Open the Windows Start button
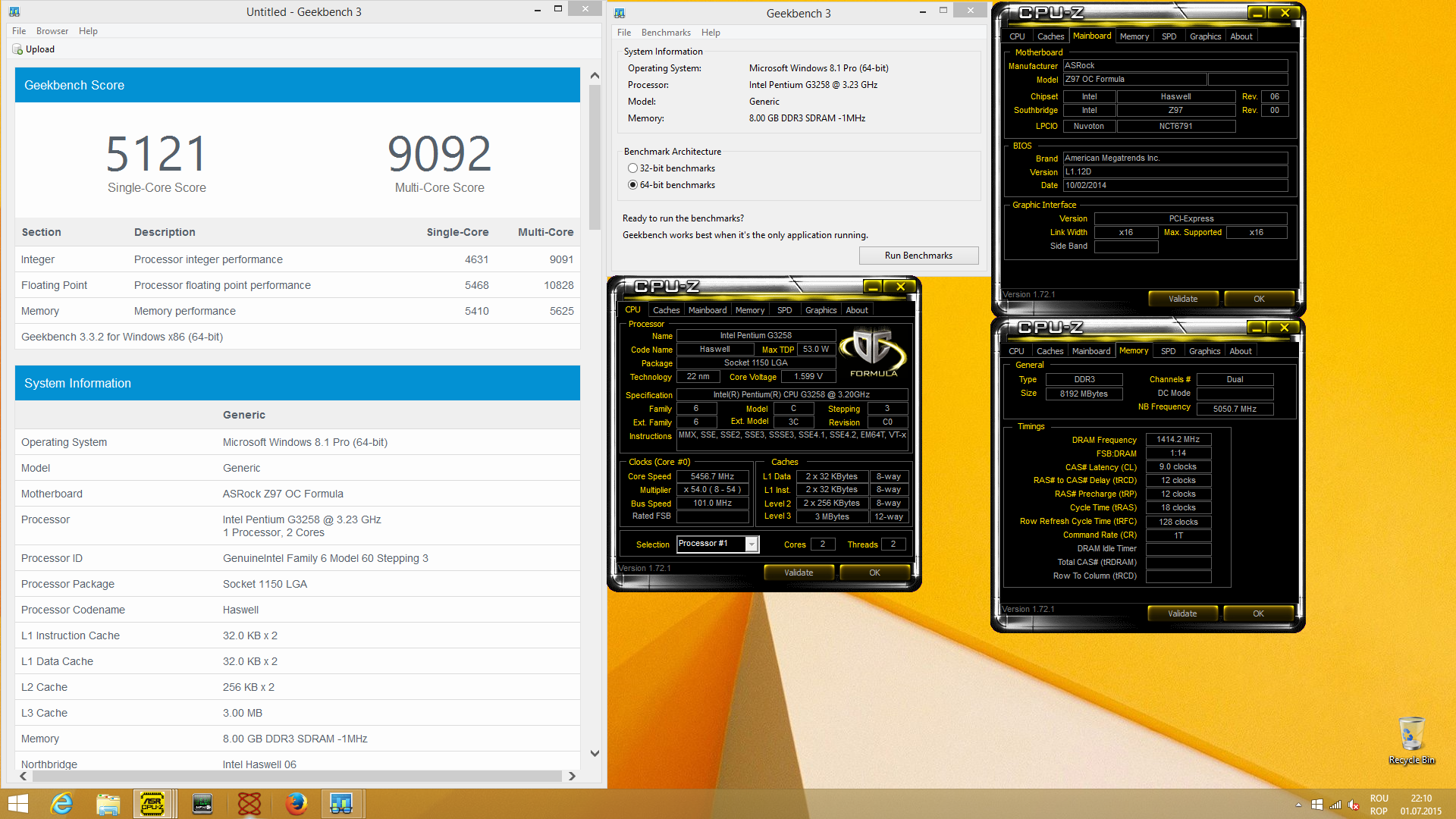 [17, 804]
